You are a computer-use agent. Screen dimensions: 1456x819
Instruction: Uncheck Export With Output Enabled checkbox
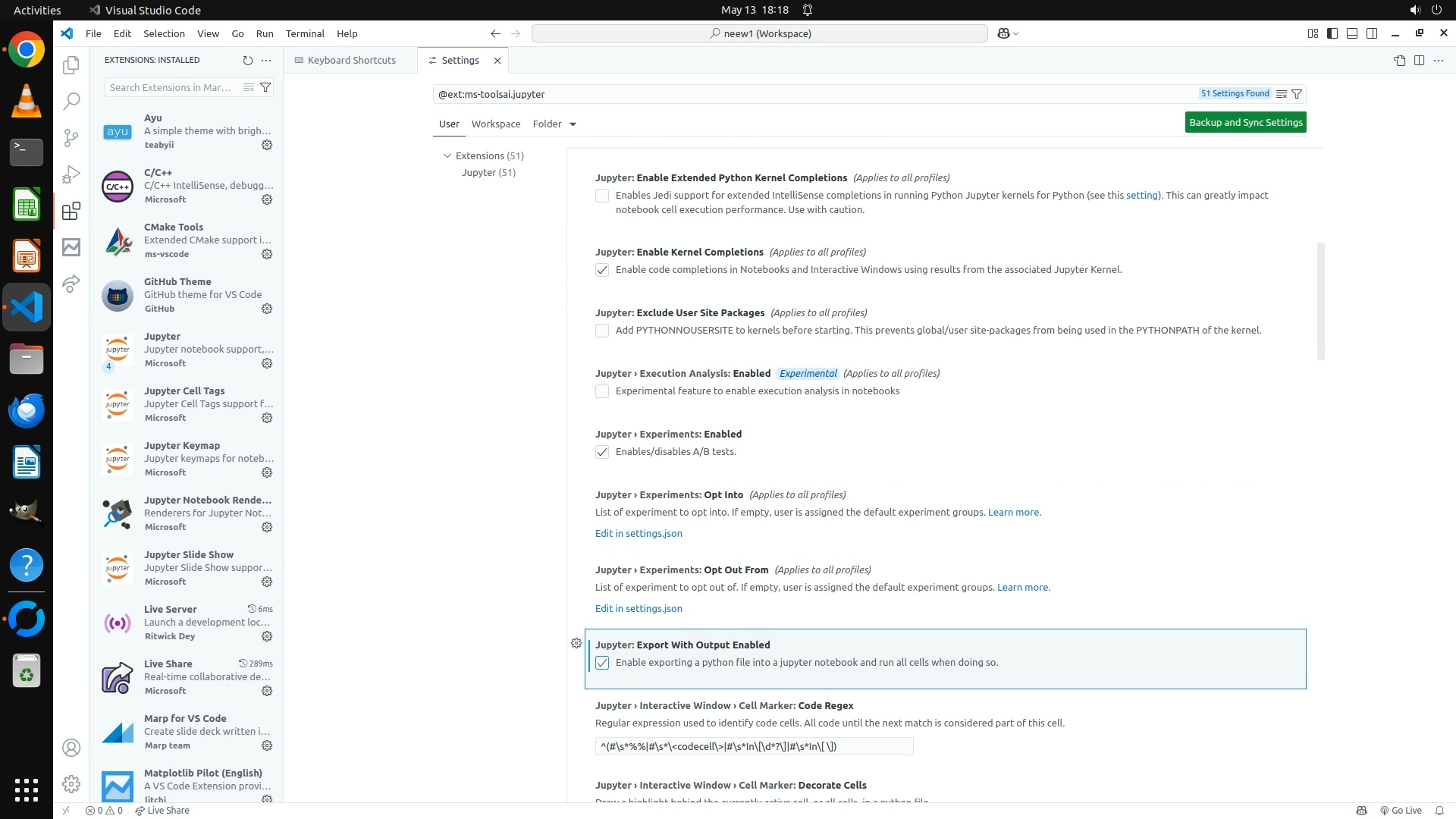click(x=602, y=663)
